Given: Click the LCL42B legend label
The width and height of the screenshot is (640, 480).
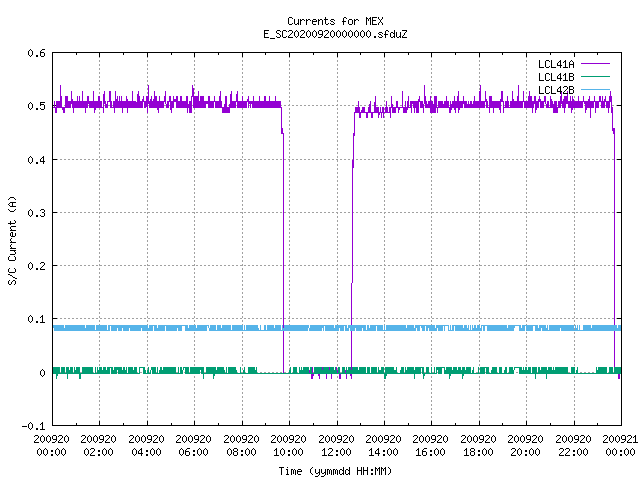Looking at the screenshot, I should [556, 90].
